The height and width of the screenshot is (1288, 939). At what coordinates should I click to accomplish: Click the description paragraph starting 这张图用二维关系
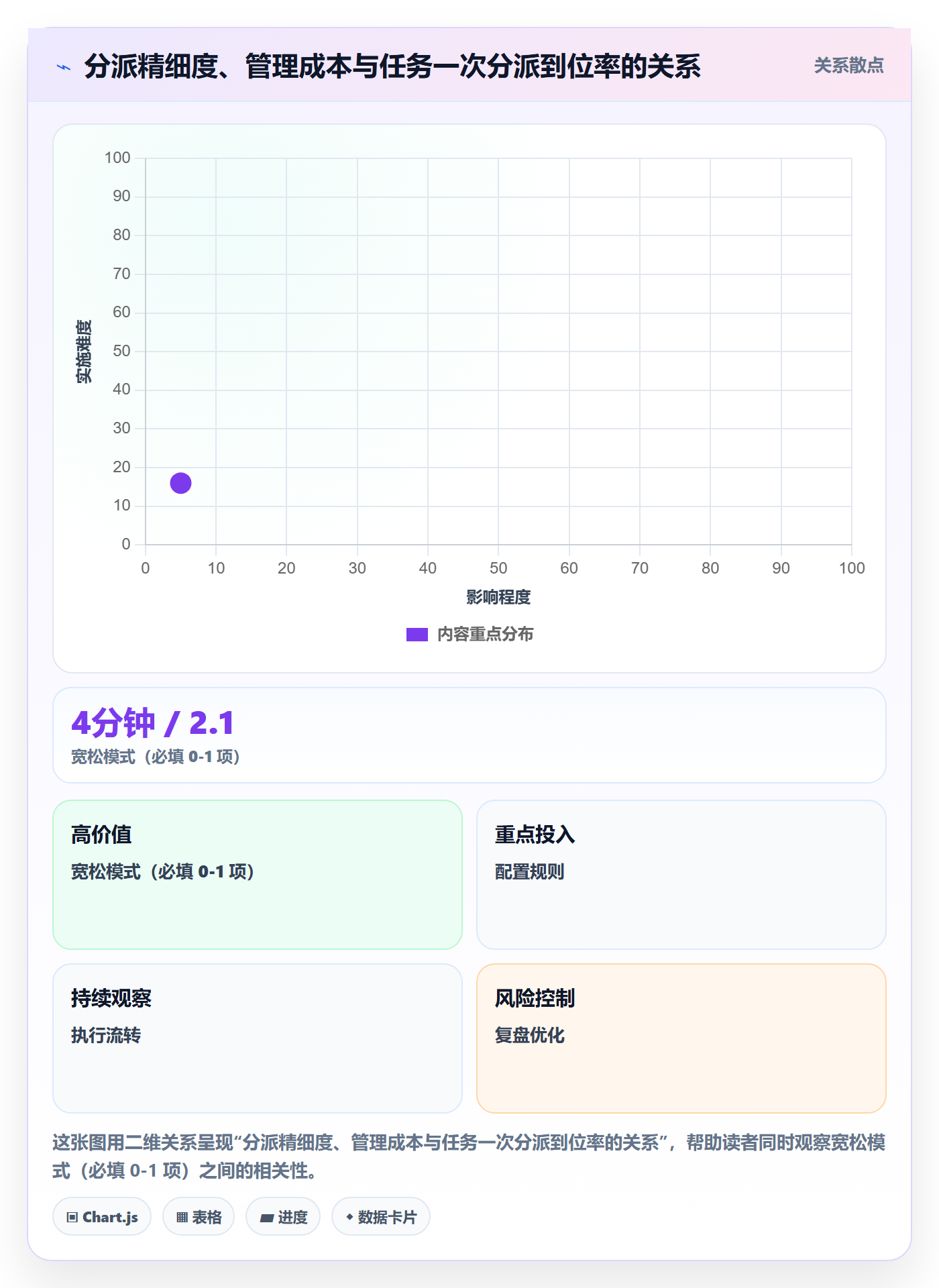click(469, 1156)
